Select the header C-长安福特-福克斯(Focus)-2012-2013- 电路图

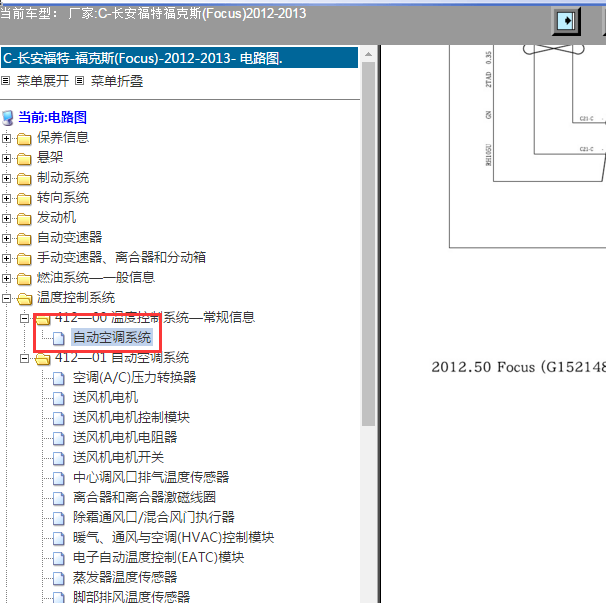179,58
